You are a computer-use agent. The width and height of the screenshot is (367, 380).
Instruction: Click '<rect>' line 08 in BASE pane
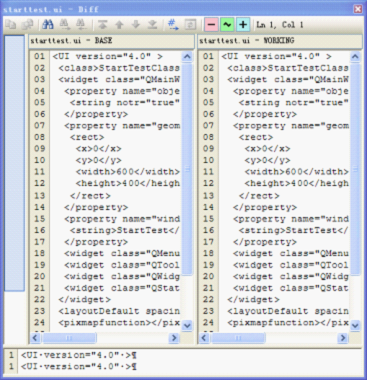click(87, 137)
